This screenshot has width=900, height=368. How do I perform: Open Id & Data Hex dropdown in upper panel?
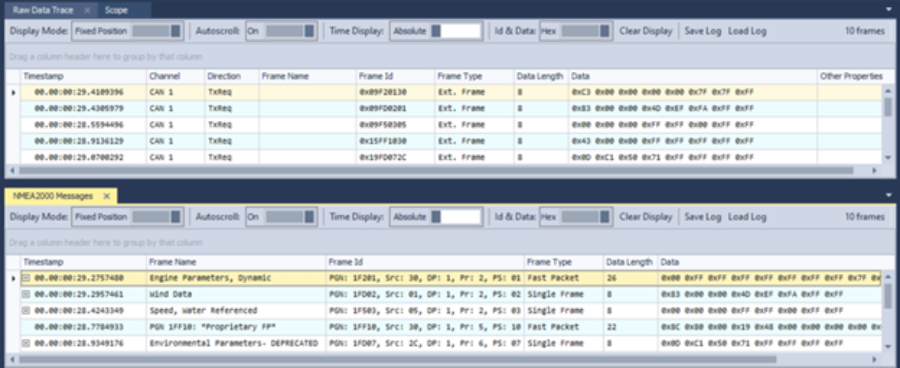click(576, 31)
